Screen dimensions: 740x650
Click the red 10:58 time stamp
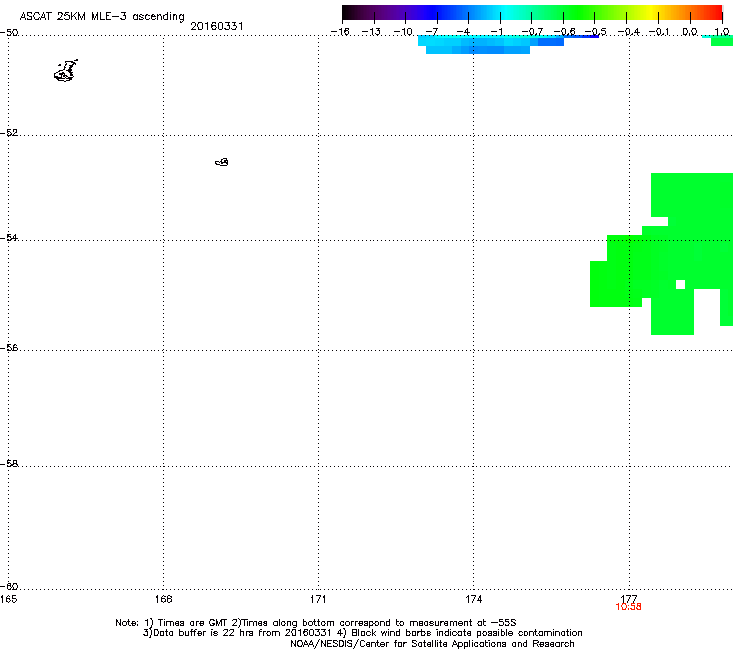point(629,607)
